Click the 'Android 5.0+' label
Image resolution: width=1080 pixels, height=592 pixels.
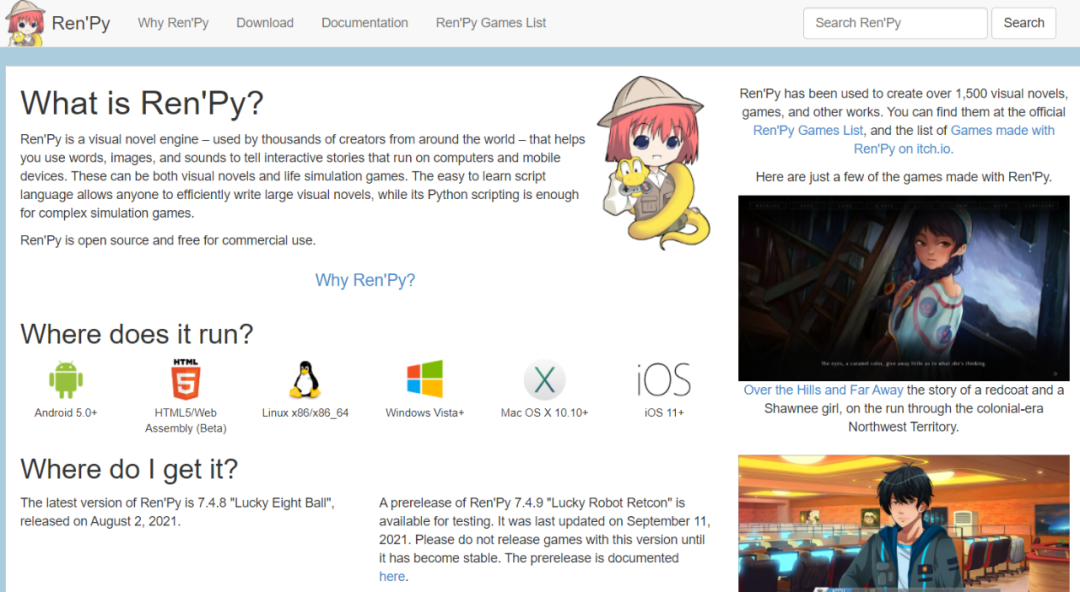66,413
